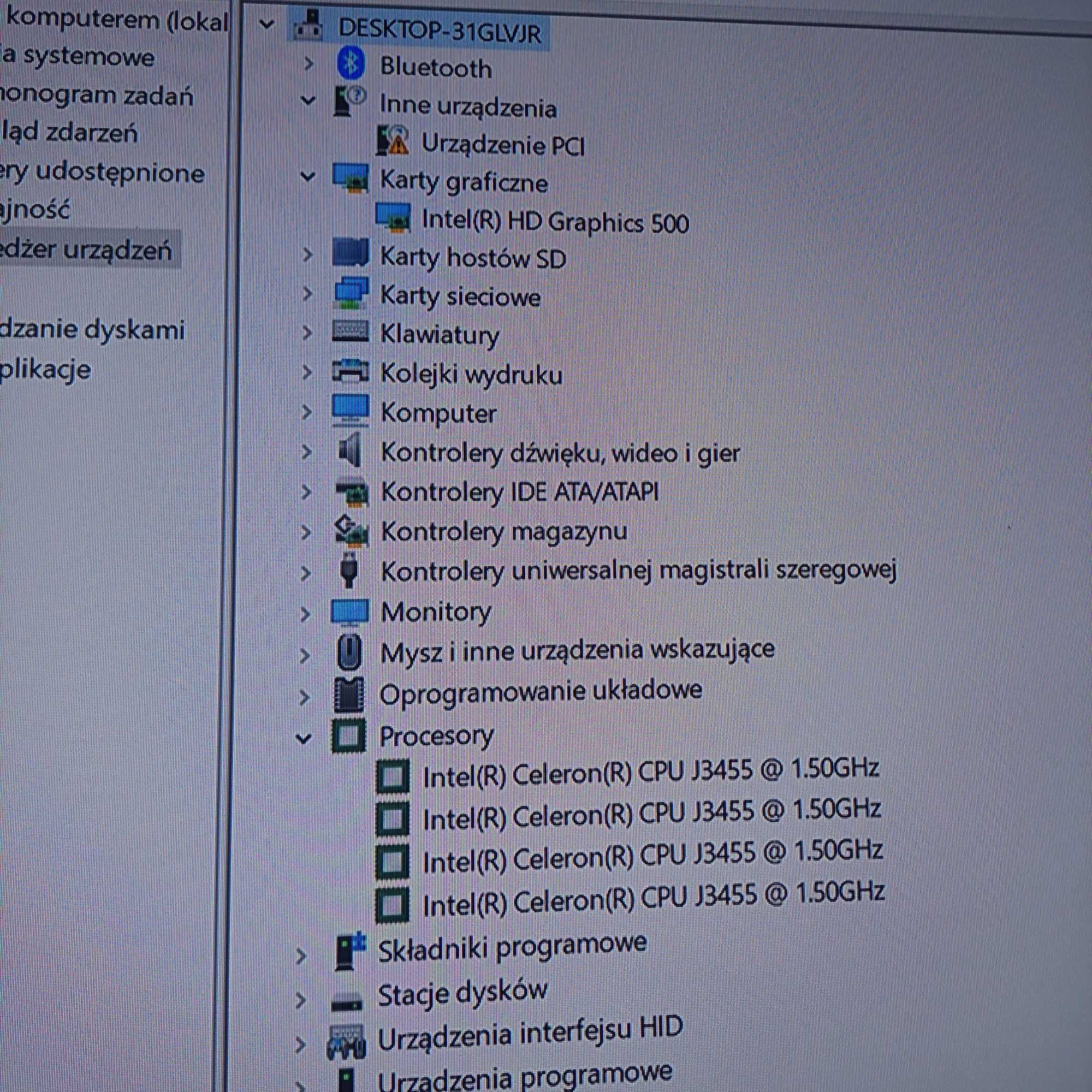Expand the Kolejki wydruku category

(x=307, y=371)
